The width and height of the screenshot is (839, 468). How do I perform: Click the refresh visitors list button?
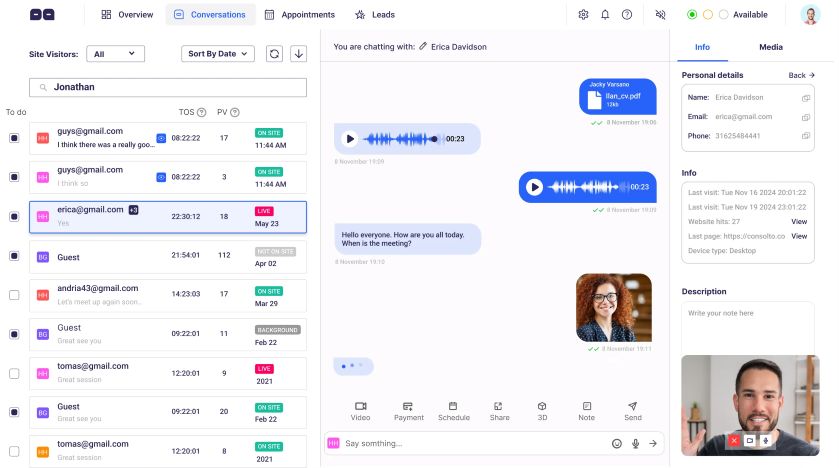274,53
